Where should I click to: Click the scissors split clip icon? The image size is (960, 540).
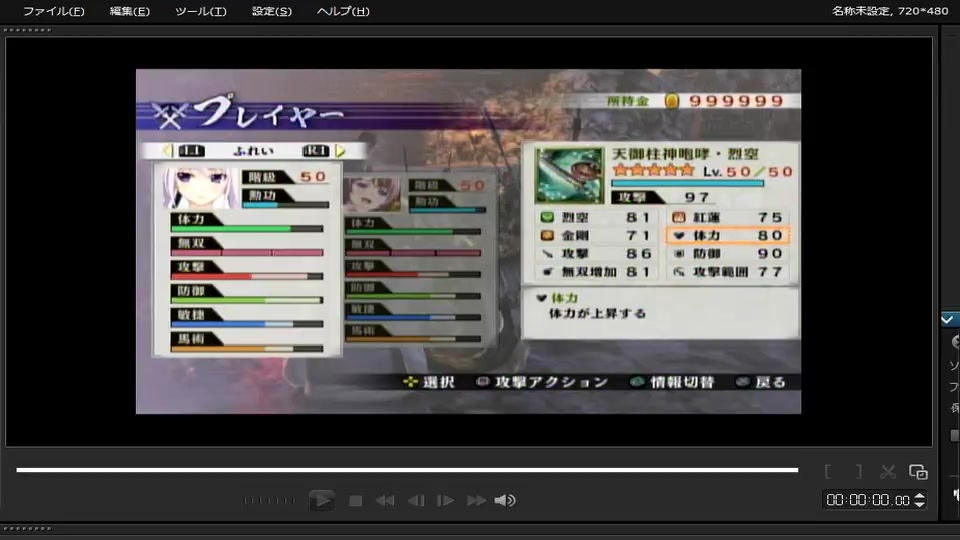(x=888, y=471)
